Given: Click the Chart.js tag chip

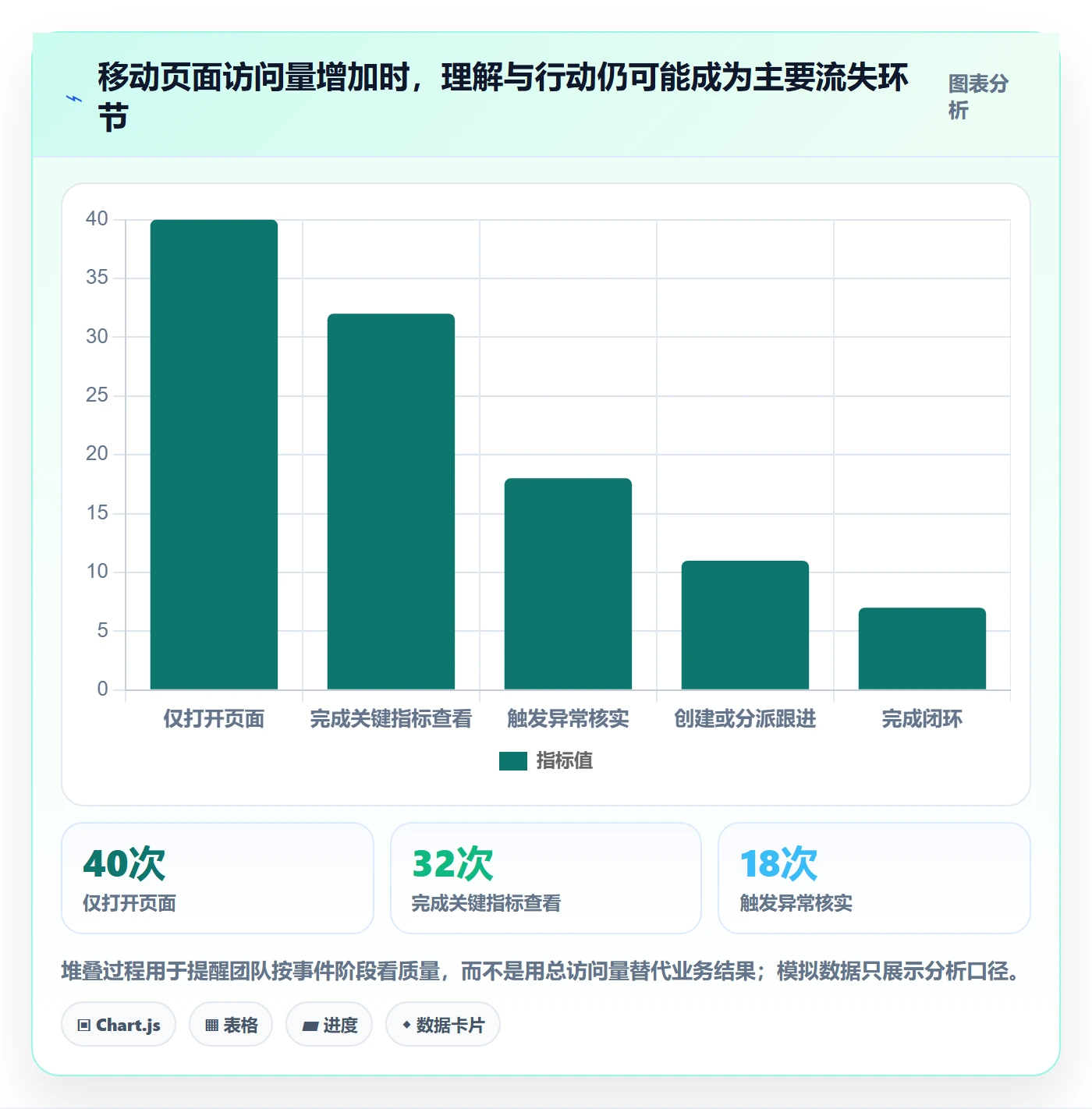Looking at the screenshot, I should pyautogui.click(x=119, y=1025).
